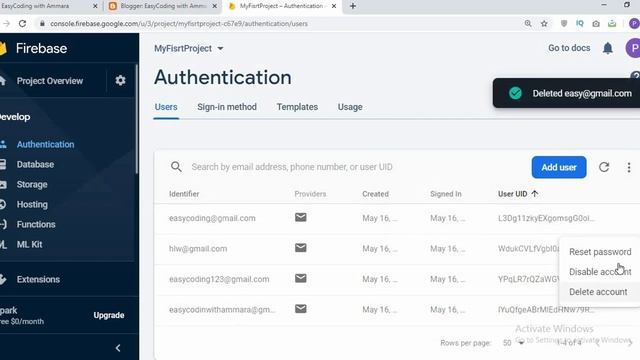Open the Templates tab
Screen dimensions: 640x360
tap(297, 107)
